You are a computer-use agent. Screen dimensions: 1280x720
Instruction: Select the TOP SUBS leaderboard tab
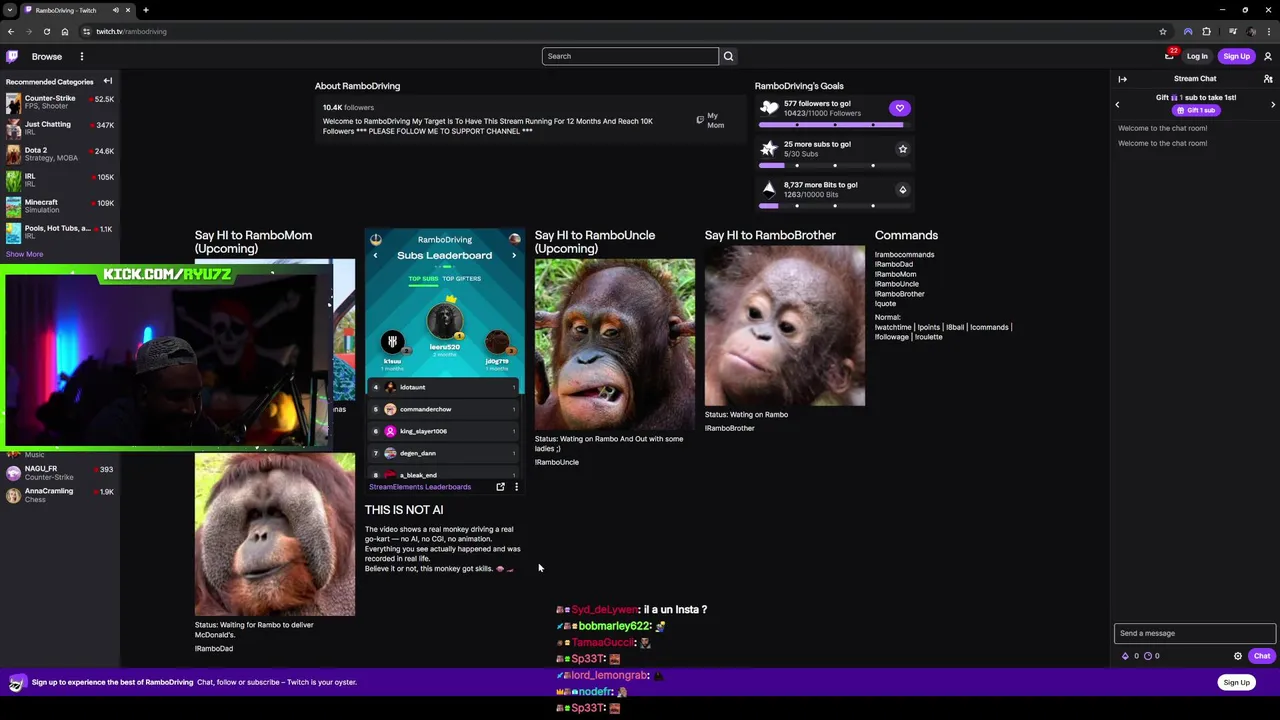click(x=423, y=278)
